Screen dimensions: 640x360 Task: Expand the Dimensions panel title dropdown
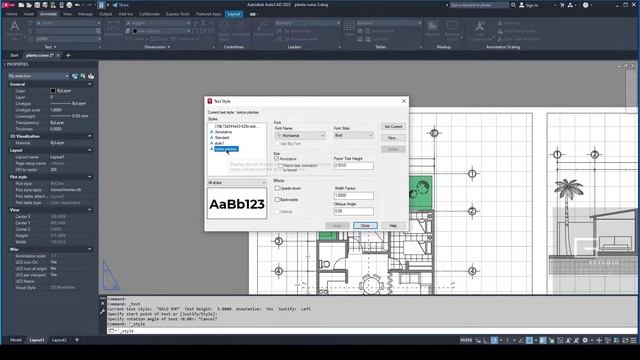pyautogui.click(x=157, y=47)
